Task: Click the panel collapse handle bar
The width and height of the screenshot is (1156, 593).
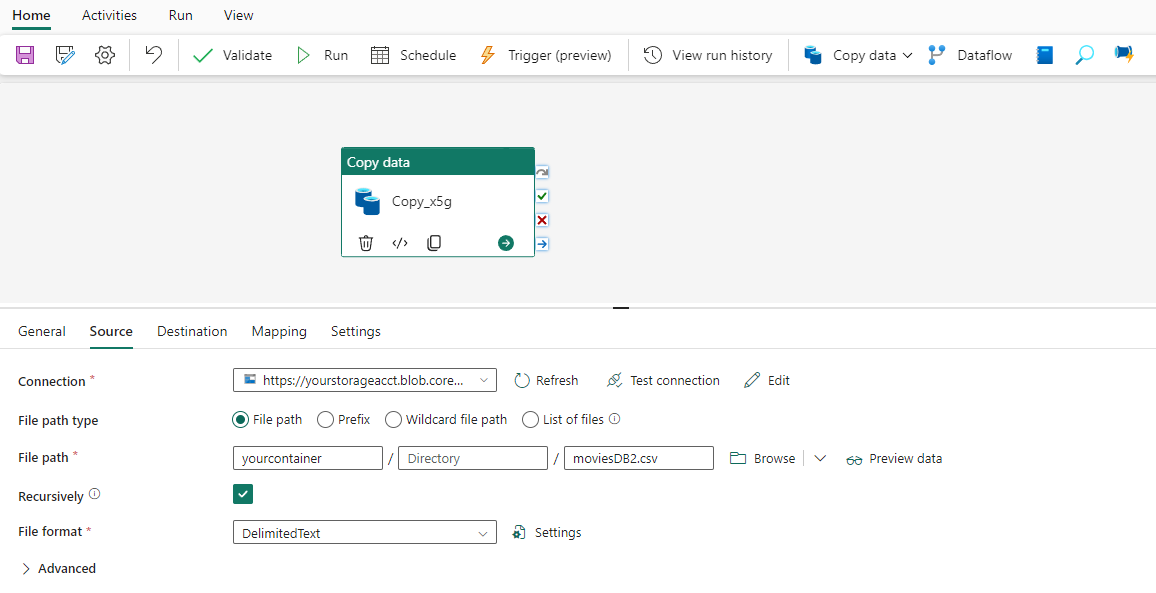Action: pyautogui.click(x=621, y=308)
